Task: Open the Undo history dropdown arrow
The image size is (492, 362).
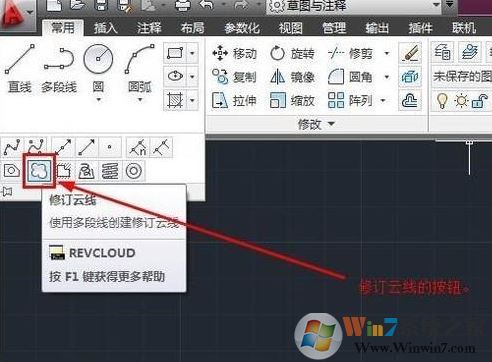Action: pyautogui.click(x=224, y=5)
